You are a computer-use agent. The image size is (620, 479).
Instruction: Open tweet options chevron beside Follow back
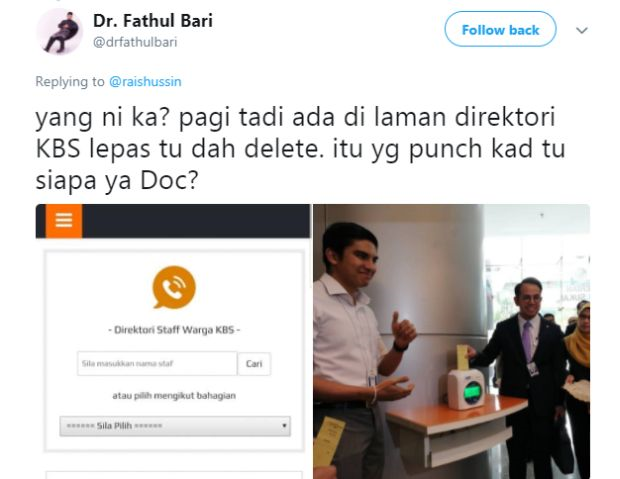coord(582,30)
